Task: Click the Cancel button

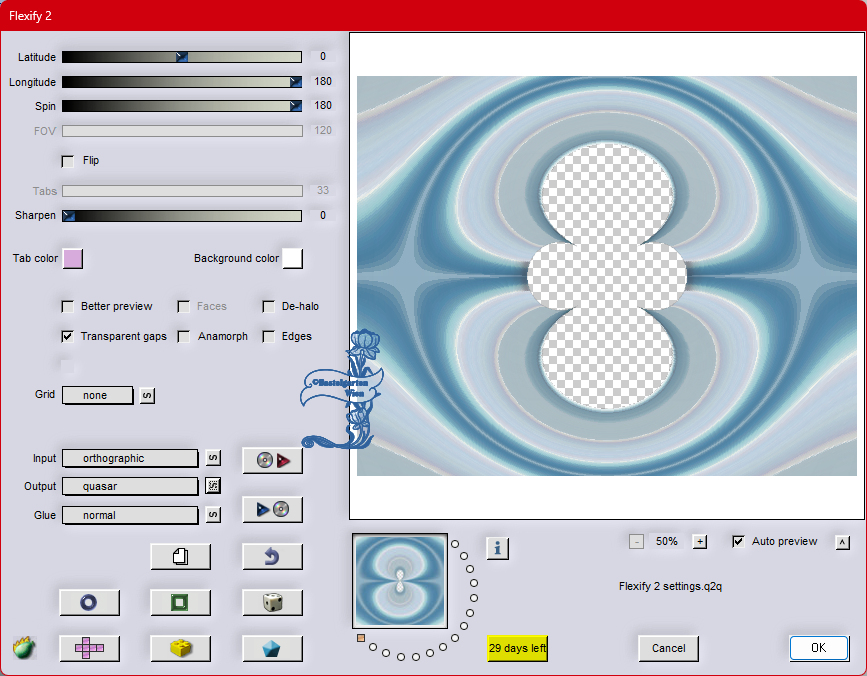Action: (668, 648)
